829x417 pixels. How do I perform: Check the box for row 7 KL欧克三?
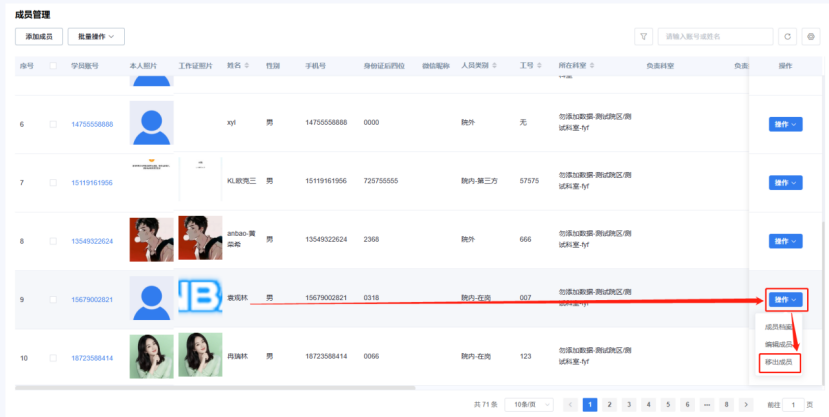pos(53,183)
